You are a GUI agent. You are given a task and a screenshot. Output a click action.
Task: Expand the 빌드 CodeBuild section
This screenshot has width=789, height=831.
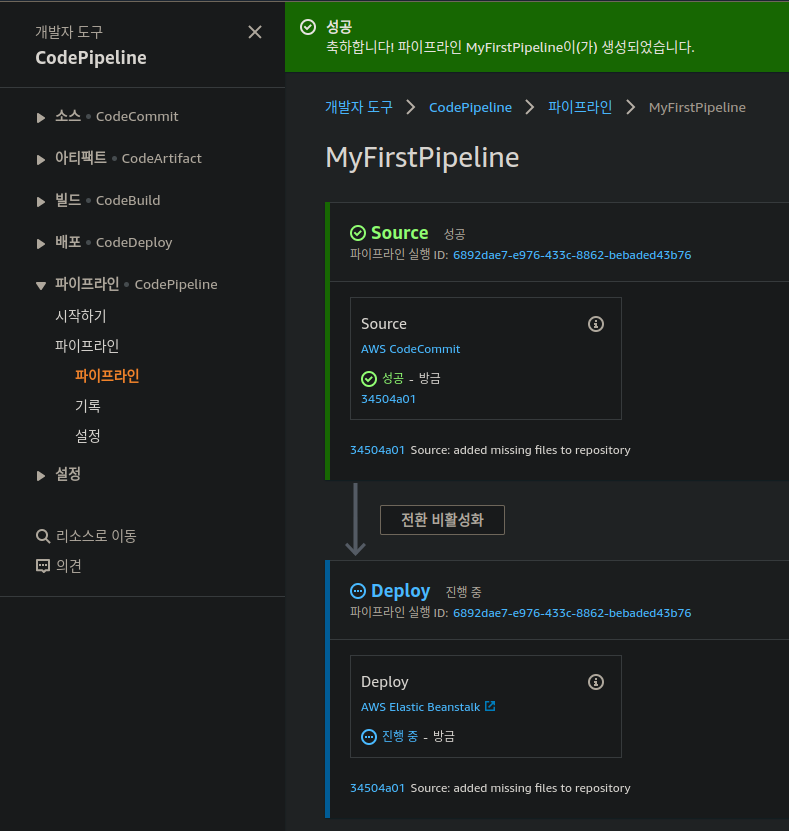(41, 201)
